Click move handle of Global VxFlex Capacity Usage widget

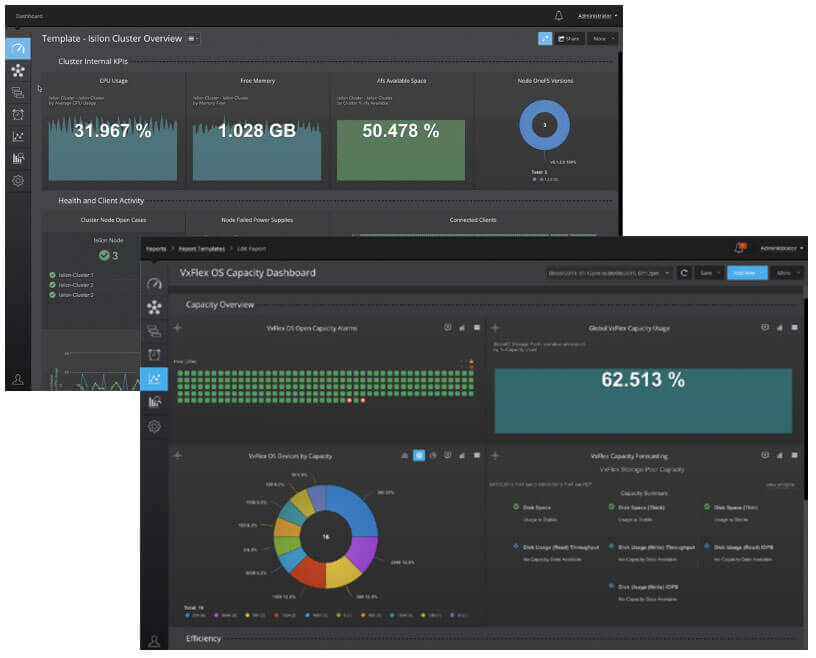(495, 328)
